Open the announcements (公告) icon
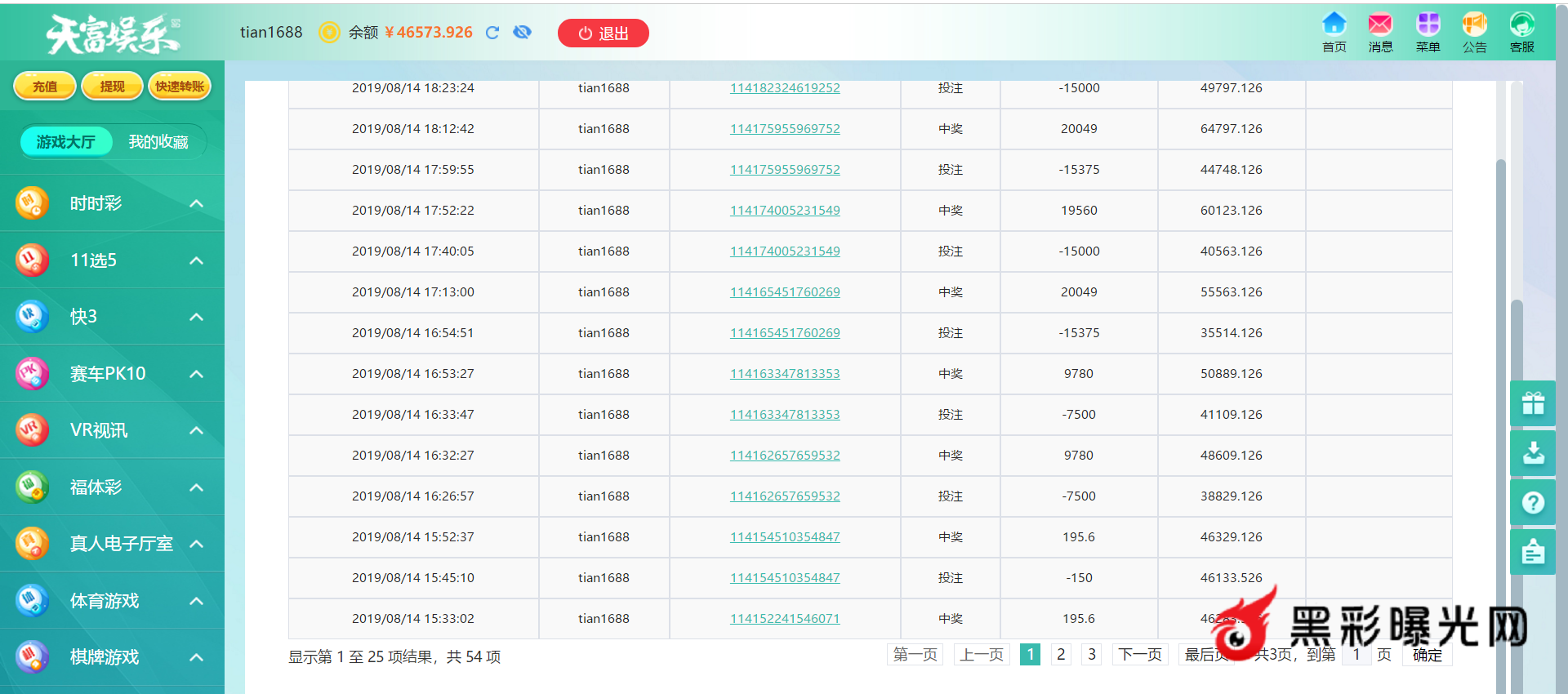The image size is (1568, 694). pyautogui.click(x=1474, y=31)
